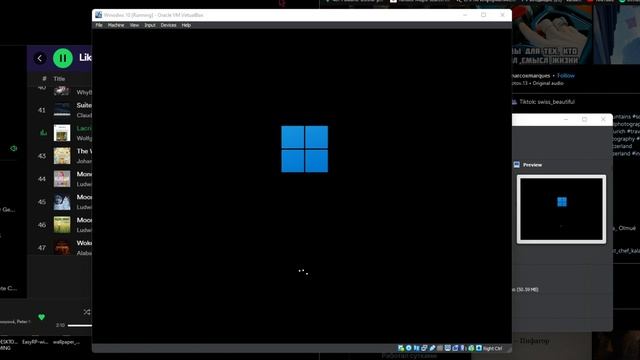Open the wallpaper desktop file
The height and width of the screenshot is (360, 640).
66,342
